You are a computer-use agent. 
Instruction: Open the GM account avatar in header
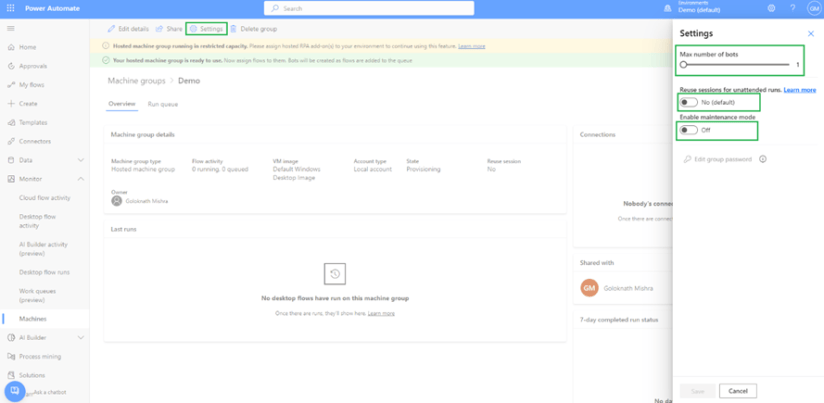813,8
